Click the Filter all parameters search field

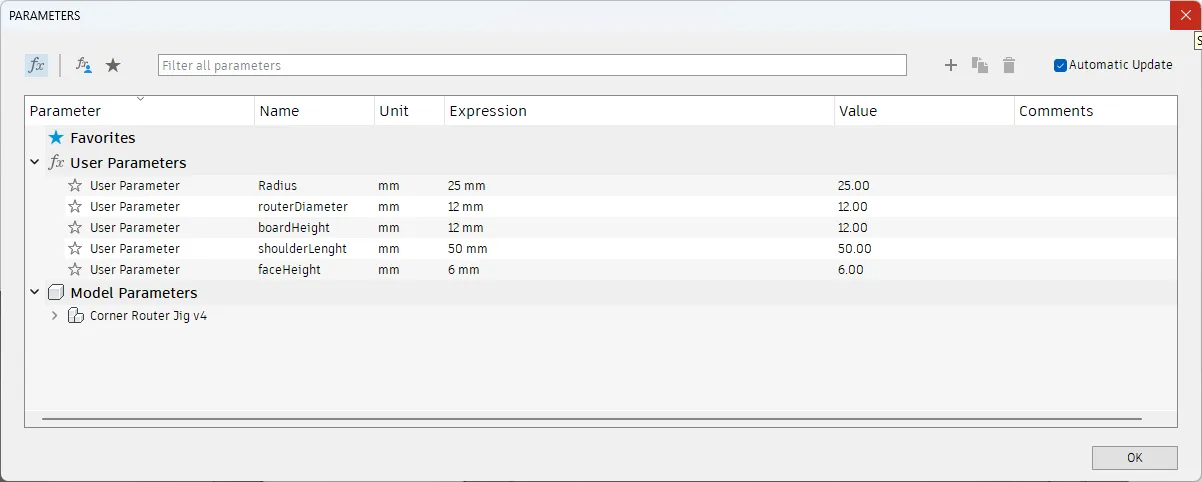(x=532, y=65)
